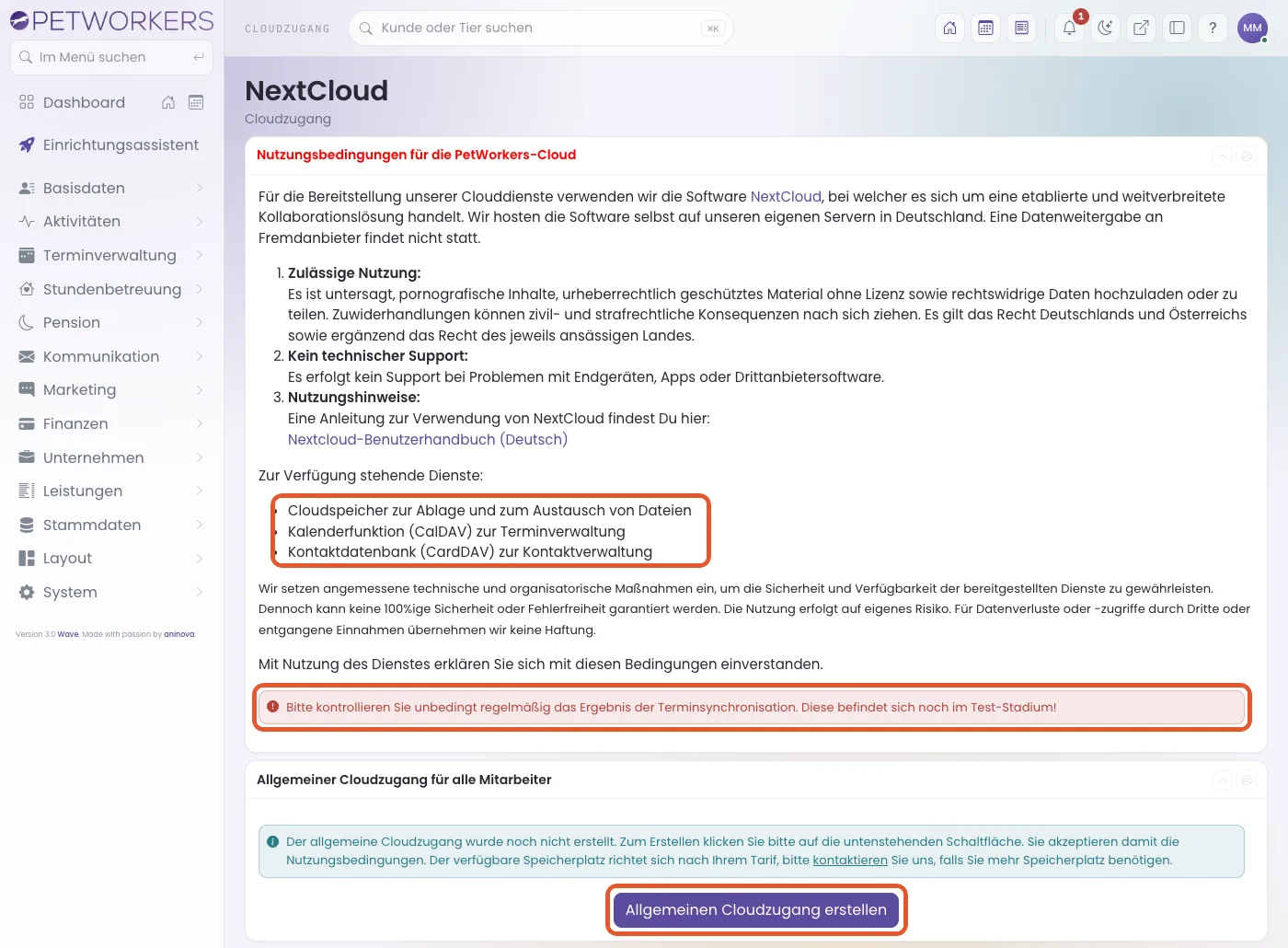Click the Cloudzugang subtitle under the heading
Image resolution: width=1288 pixels, height=948 pixels.
click(x=288, y=119)
